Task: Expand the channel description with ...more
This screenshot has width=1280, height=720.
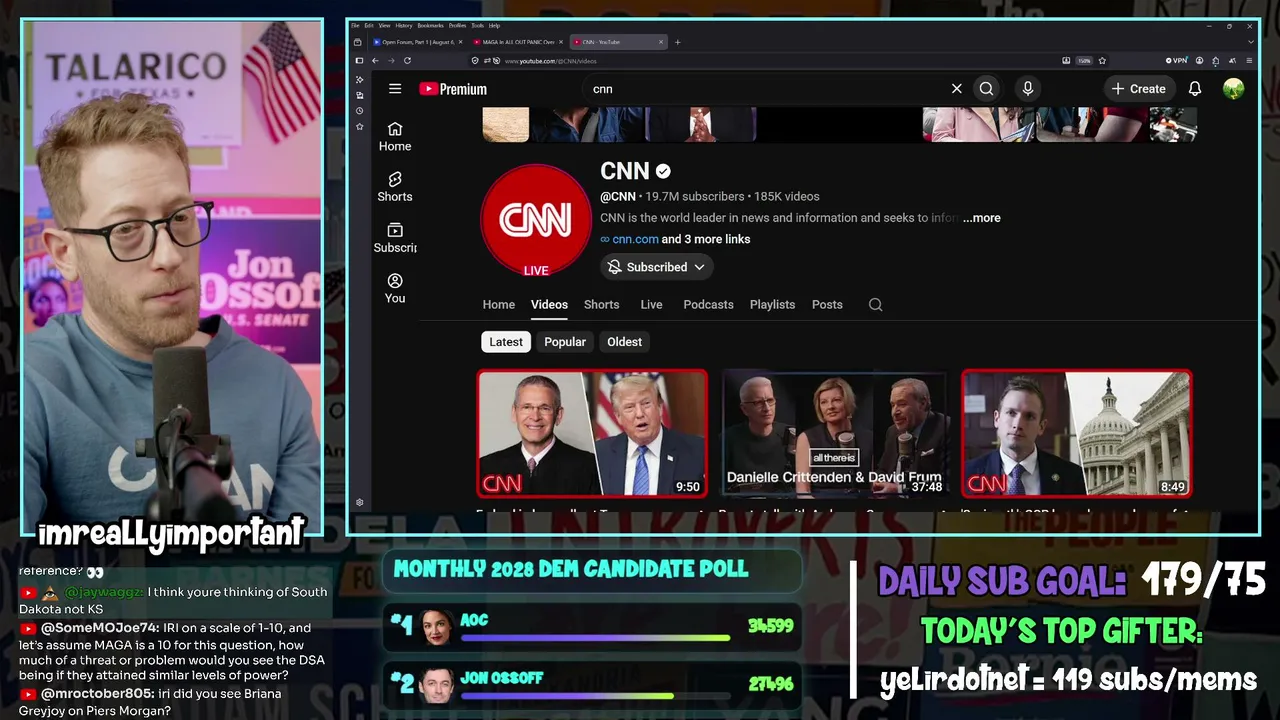Action: (981, 218)
